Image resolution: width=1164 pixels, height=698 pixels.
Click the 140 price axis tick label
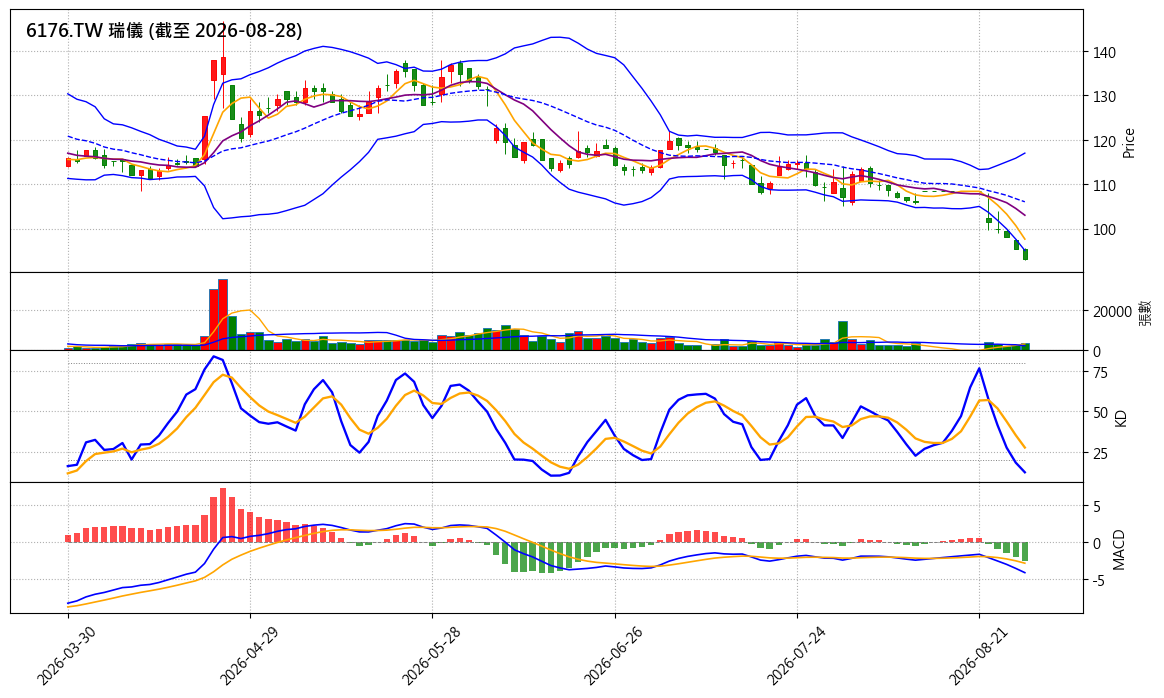(x=1103, y=53)
